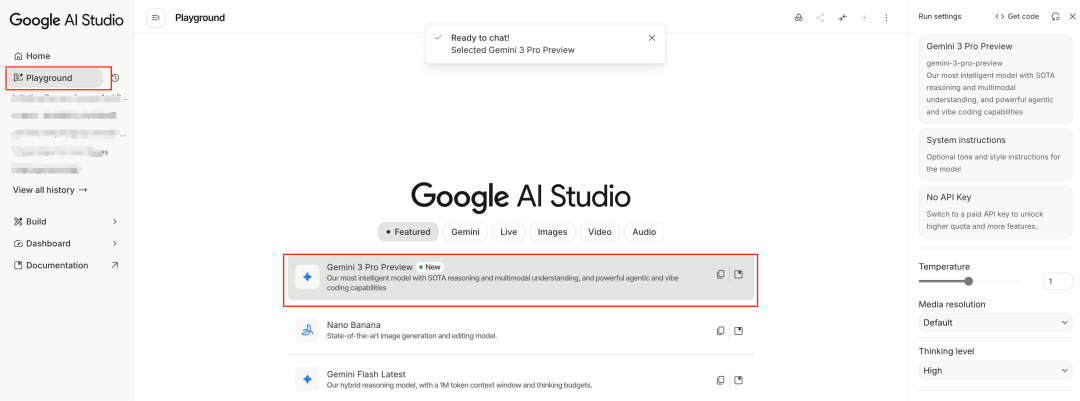The height and width of the screenshot is (401, 1080).
Task: Open the incognito temporary chat icon
Action: (x=798, y=17)
